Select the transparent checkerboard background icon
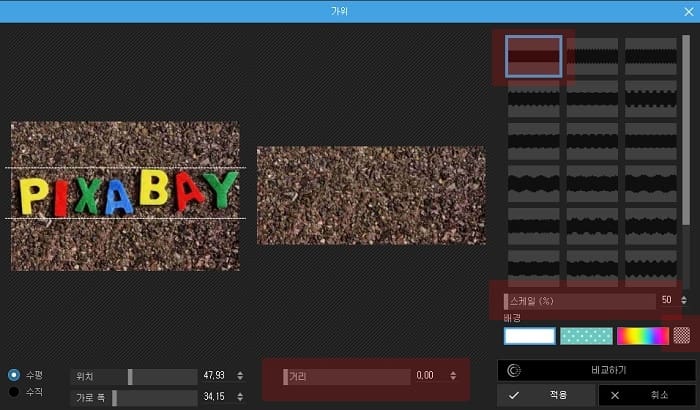The height and width of the screenshot is (410, 700). pyautogui.click(x=682, y=335)
